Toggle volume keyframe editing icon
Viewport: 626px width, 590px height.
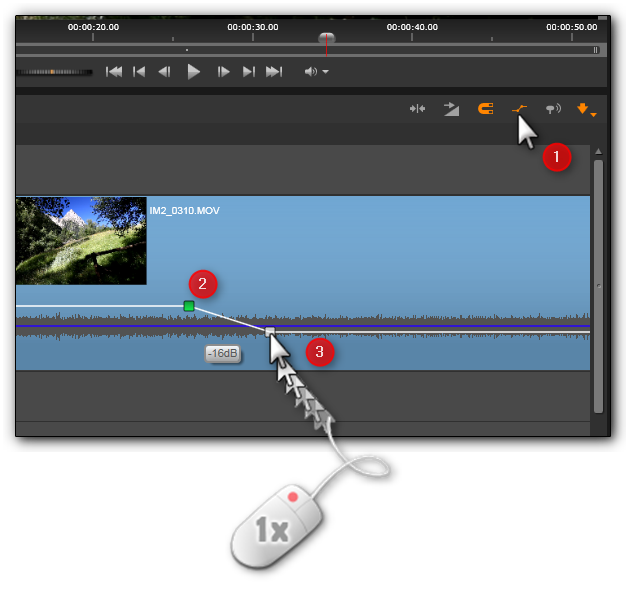519,109
